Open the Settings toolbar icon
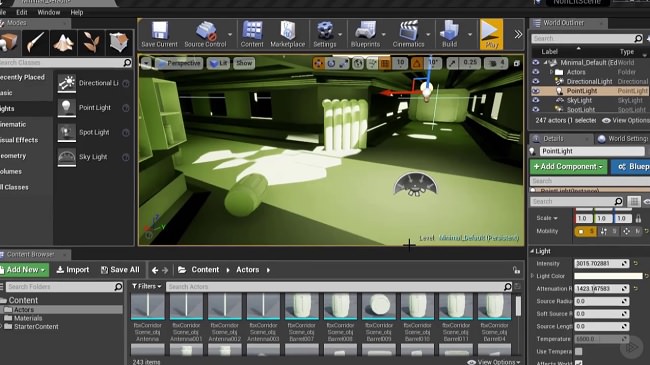The height and width of the screenshot is (365, 650). point(325,34)
